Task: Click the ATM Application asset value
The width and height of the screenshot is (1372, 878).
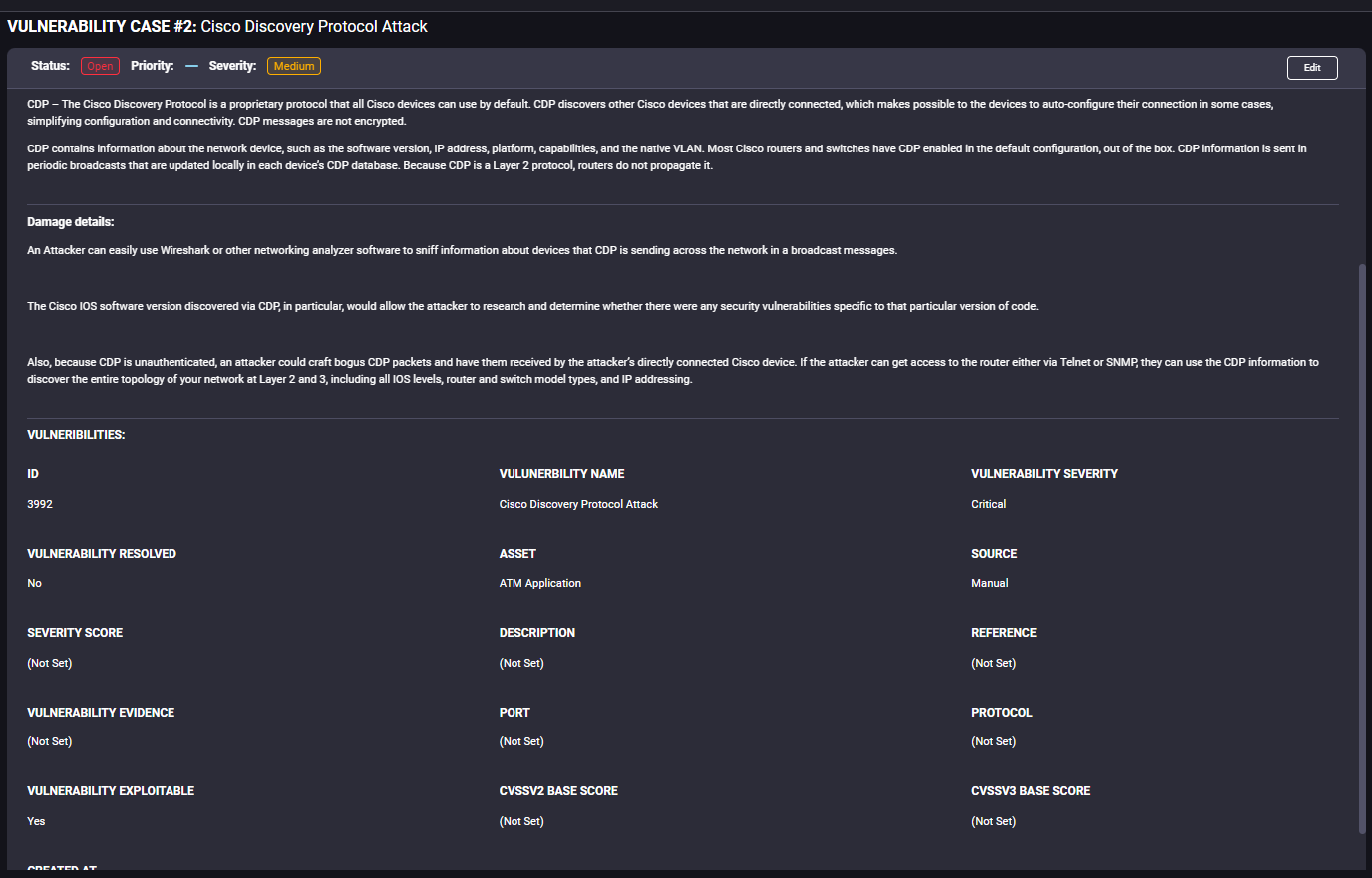Action: pyautogui.click(x=540, y=583)
